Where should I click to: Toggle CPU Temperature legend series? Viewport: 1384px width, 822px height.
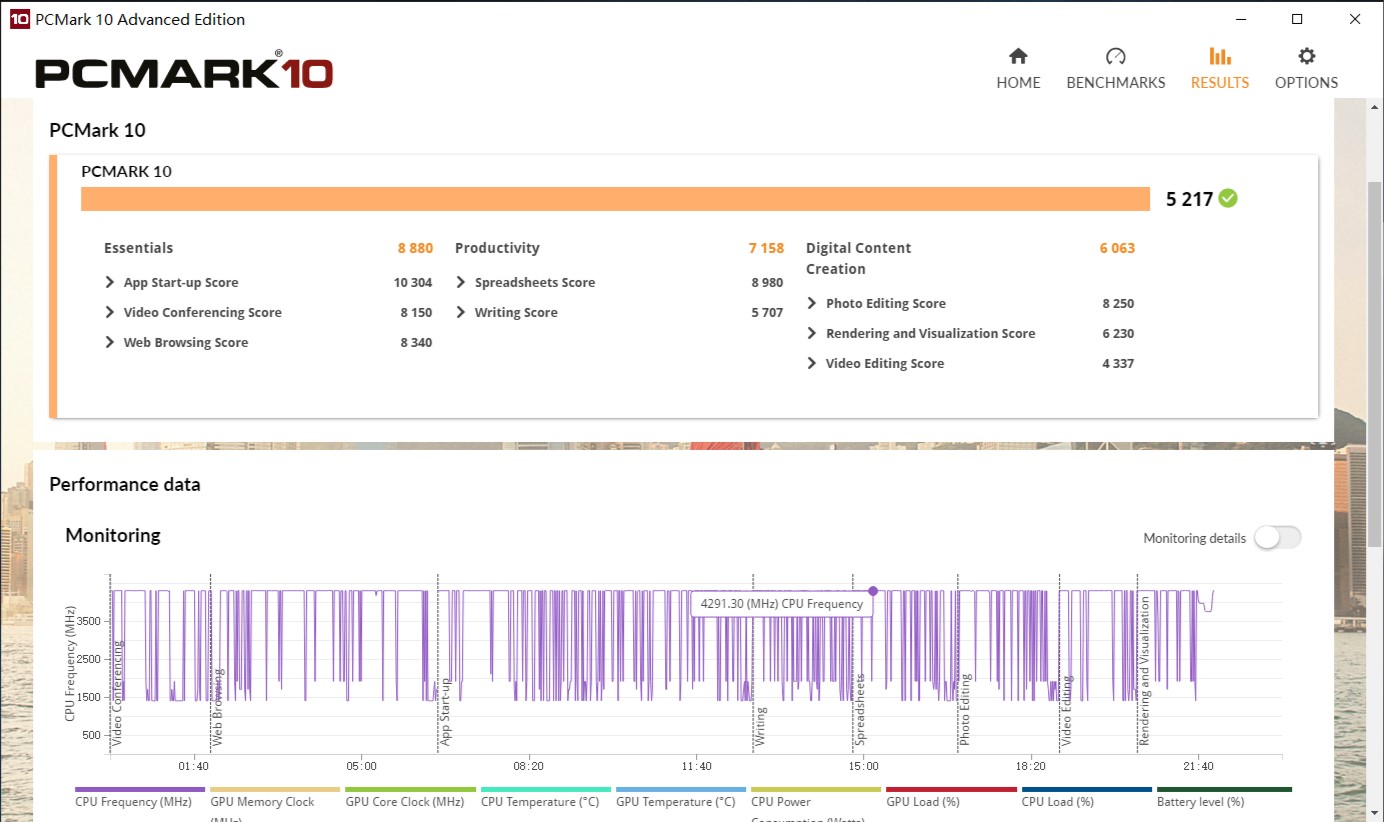click(540, 802)
